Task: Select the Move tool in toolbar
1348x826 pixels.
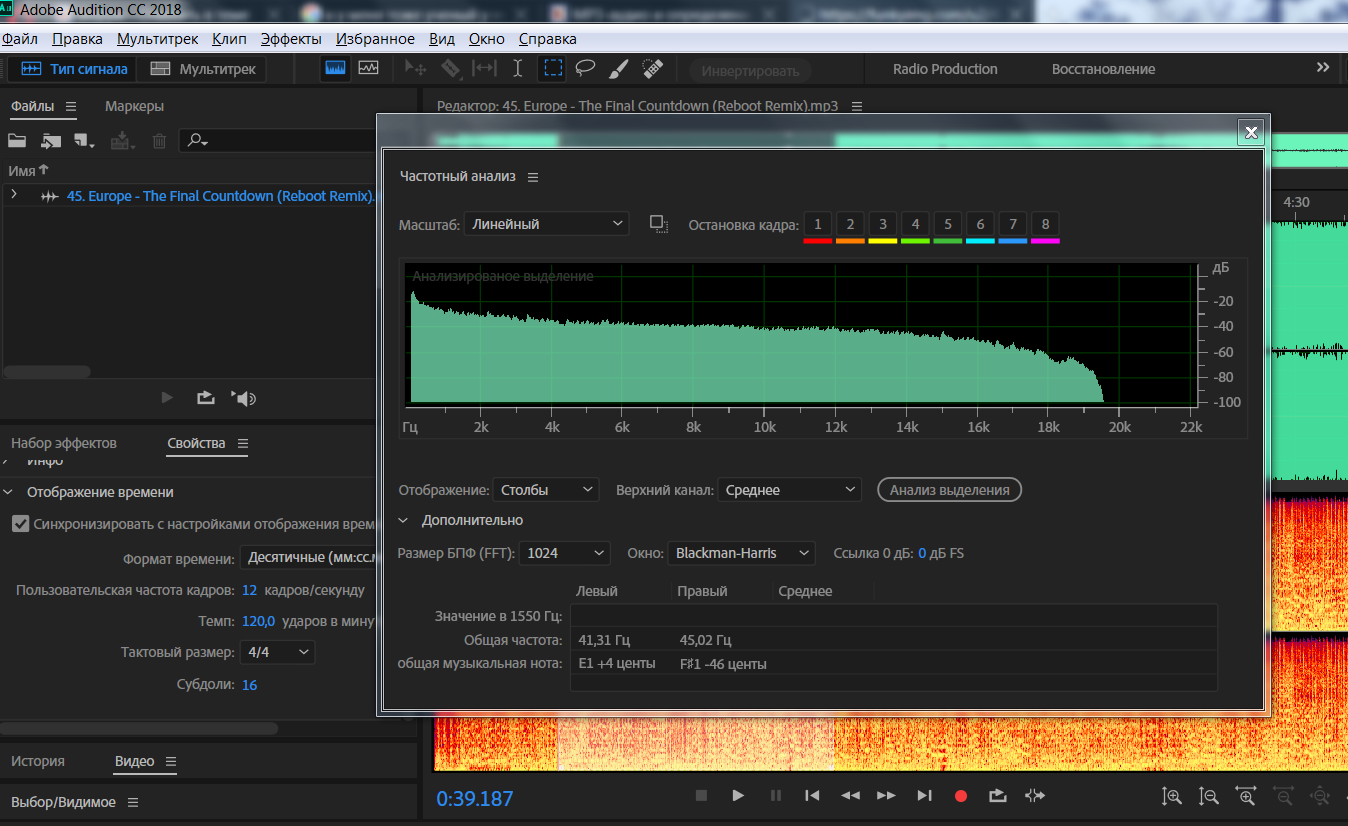Action: point(416,69)
